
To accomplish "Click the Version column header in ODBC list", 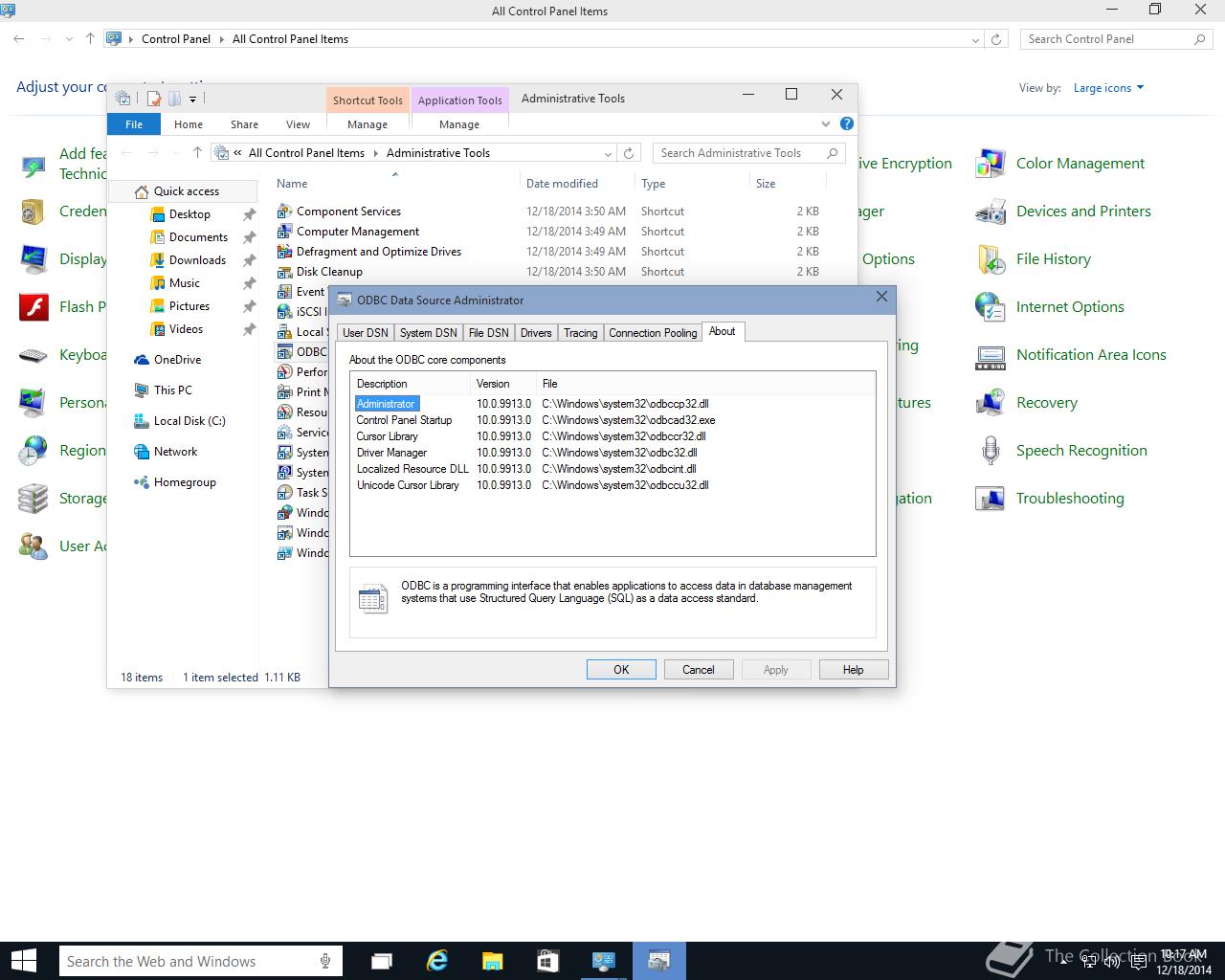I will (x=503, y=384).
